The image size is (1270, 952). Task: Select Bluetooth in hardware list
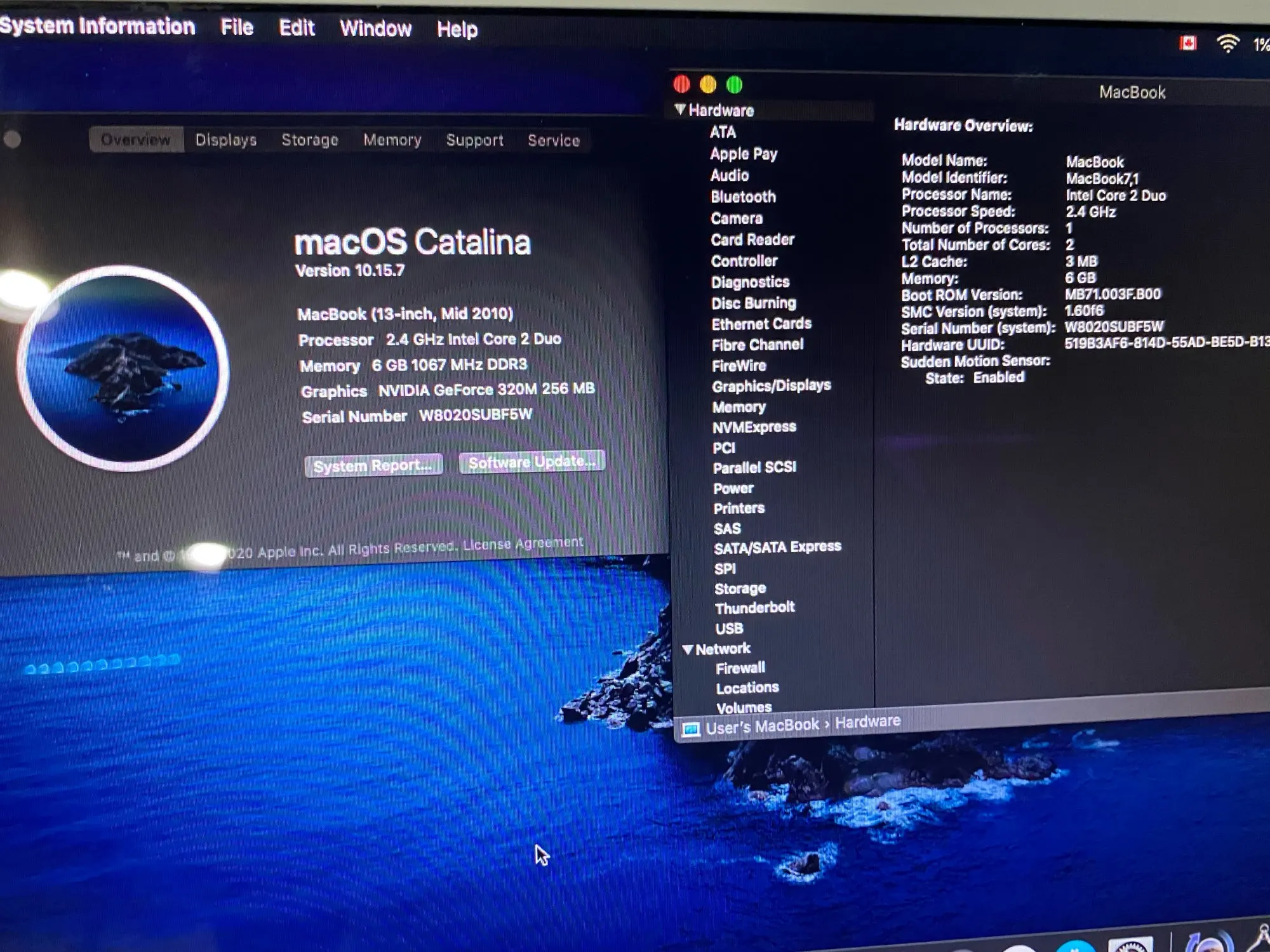pos(743,197)
